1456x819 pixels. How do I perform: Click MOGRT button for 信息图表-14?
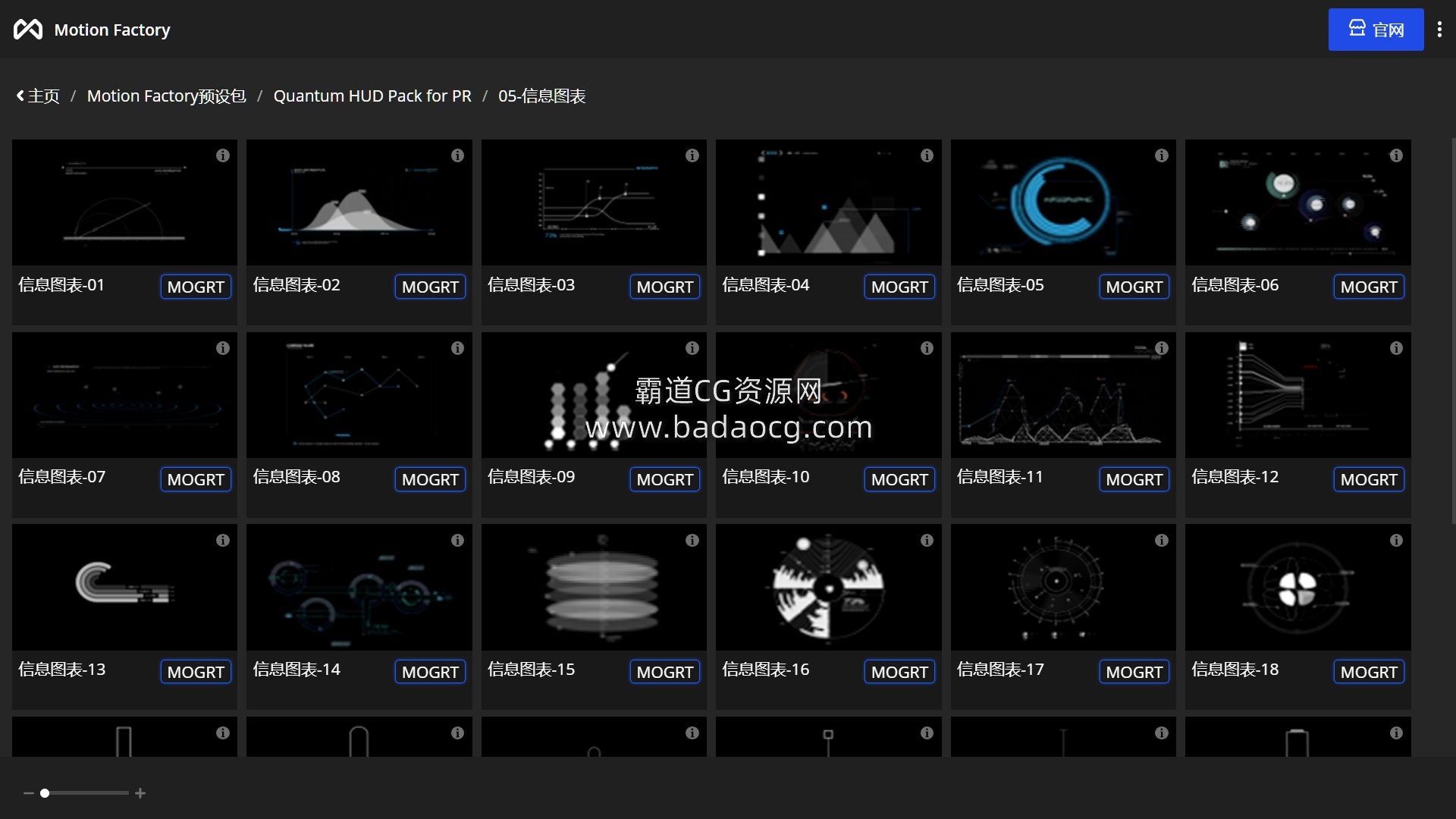(430, 672)
